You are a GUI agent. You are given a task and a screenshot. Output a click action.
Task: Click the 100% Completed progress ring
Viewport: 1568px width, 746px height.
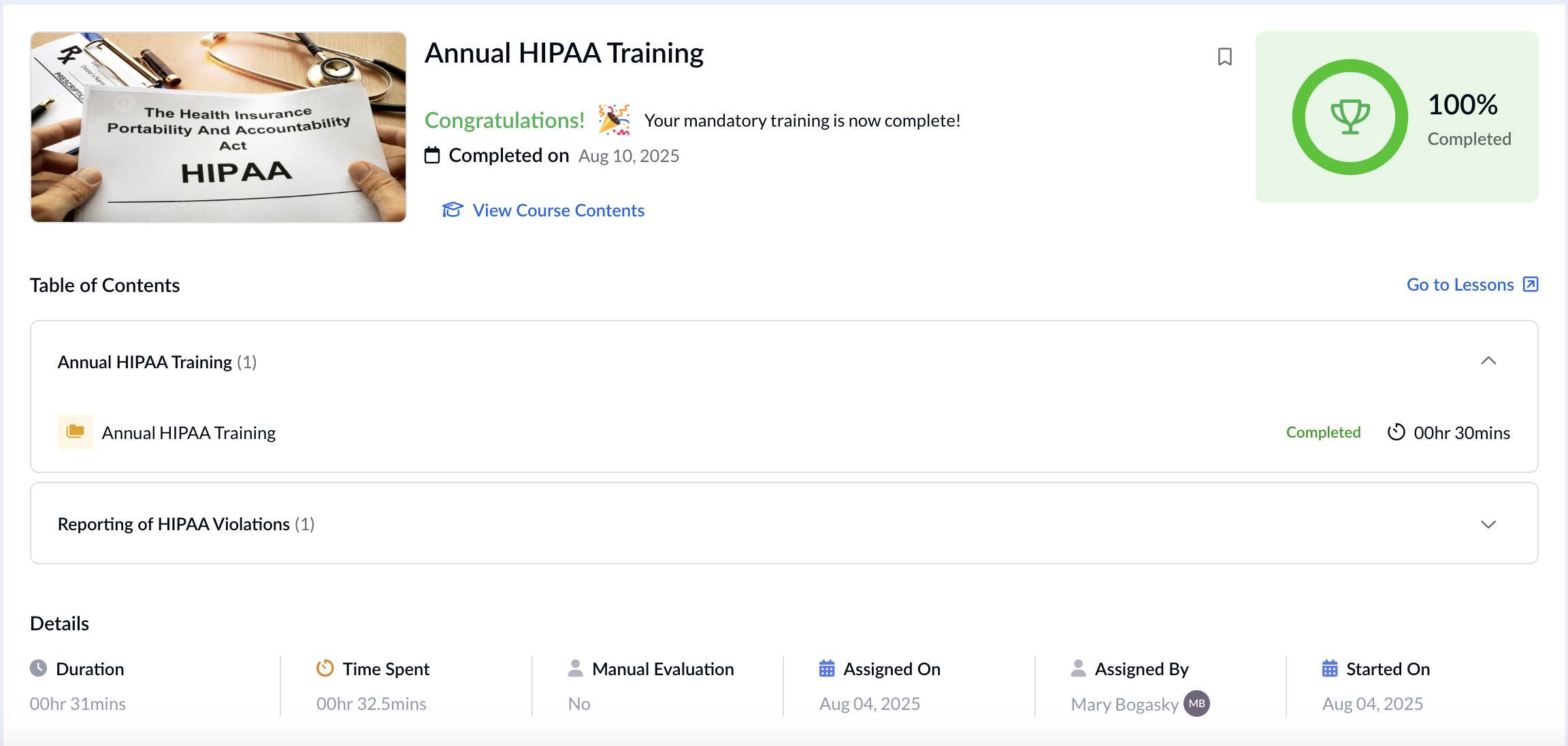pos(1398,117)
